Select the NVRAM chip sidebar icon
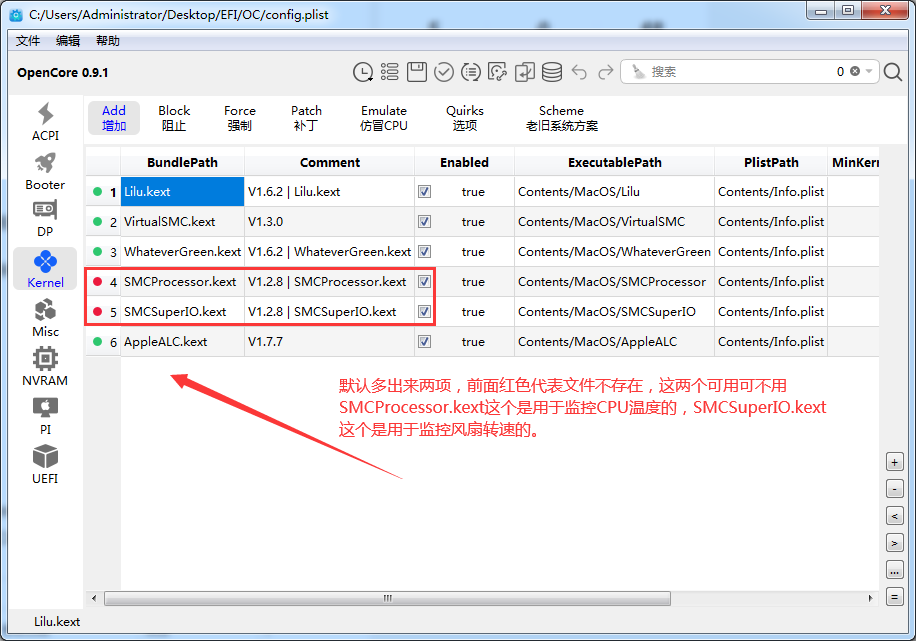Image resolution: width=916 pixels, height=641 pixels. [45, 366]
